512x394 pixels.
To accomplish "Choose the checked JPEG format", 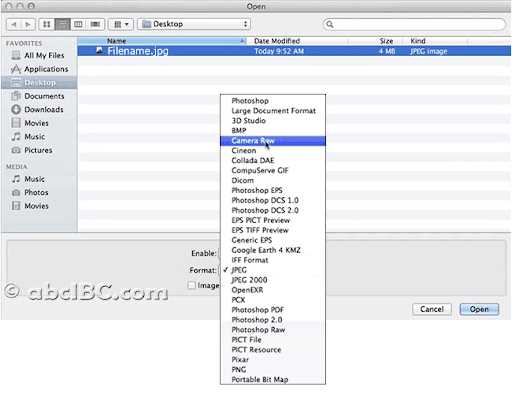I will tap(273, 270).
